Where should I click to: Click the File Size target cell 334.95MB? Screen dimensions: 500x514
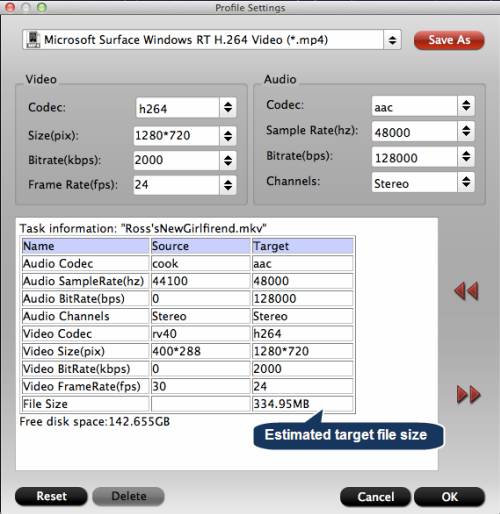pos(303,404)
